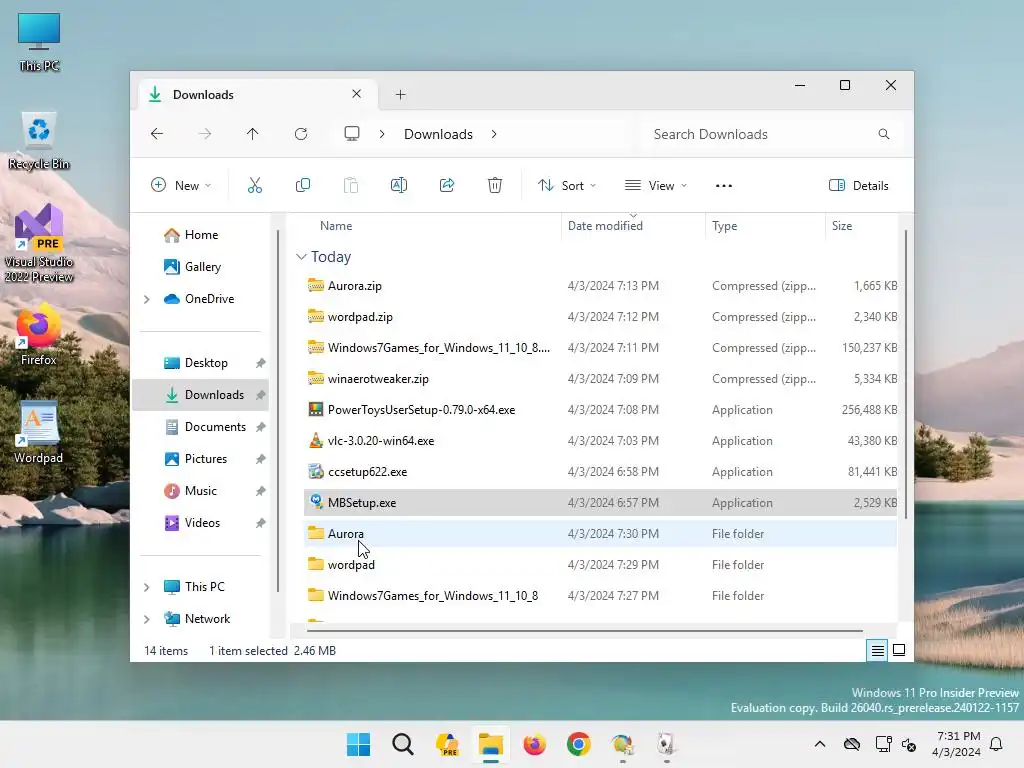Select Firefox desktop shortcut
This screenshot has width=1024, height=768.
click(x=39, y=334)
